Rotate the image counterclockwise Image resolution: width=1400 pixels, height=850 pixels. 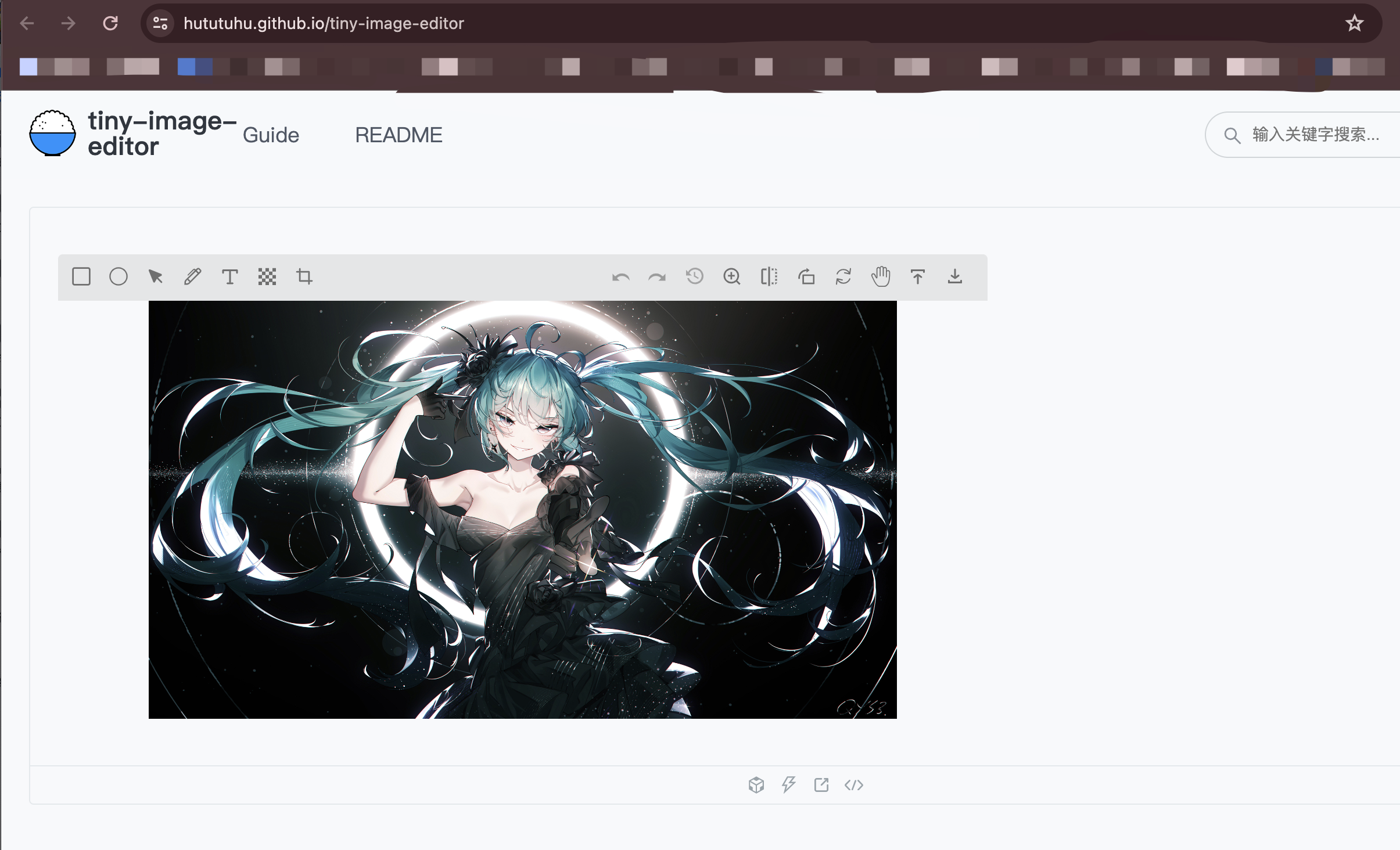pyautogui.click(x=806, y=277)
